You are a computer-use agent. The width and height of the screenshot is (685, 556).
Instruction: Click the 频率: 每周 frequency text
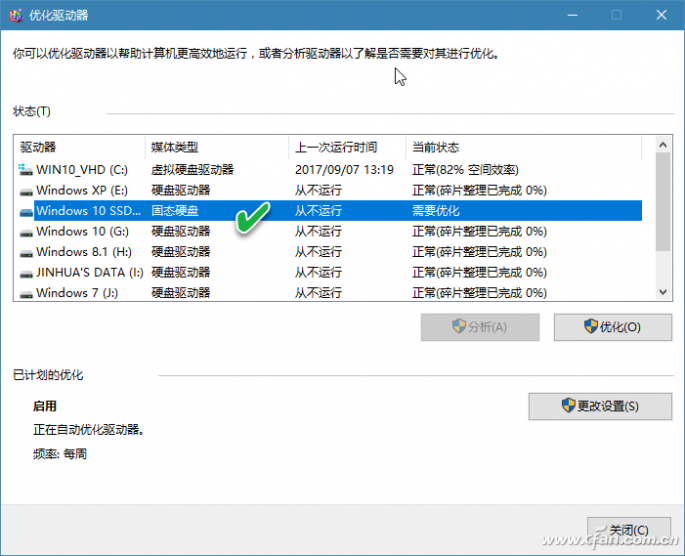click(x=60, y=454)
